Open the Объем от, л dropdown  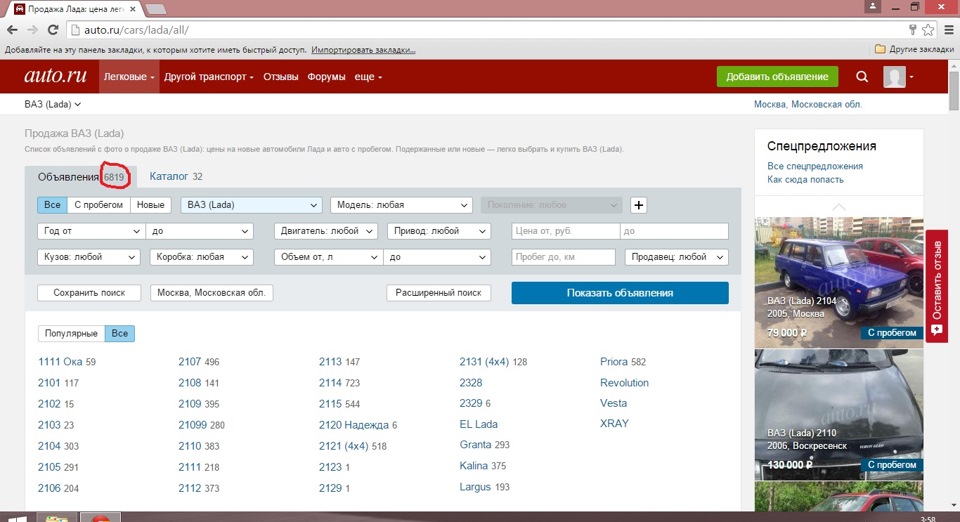coord(328,257)
